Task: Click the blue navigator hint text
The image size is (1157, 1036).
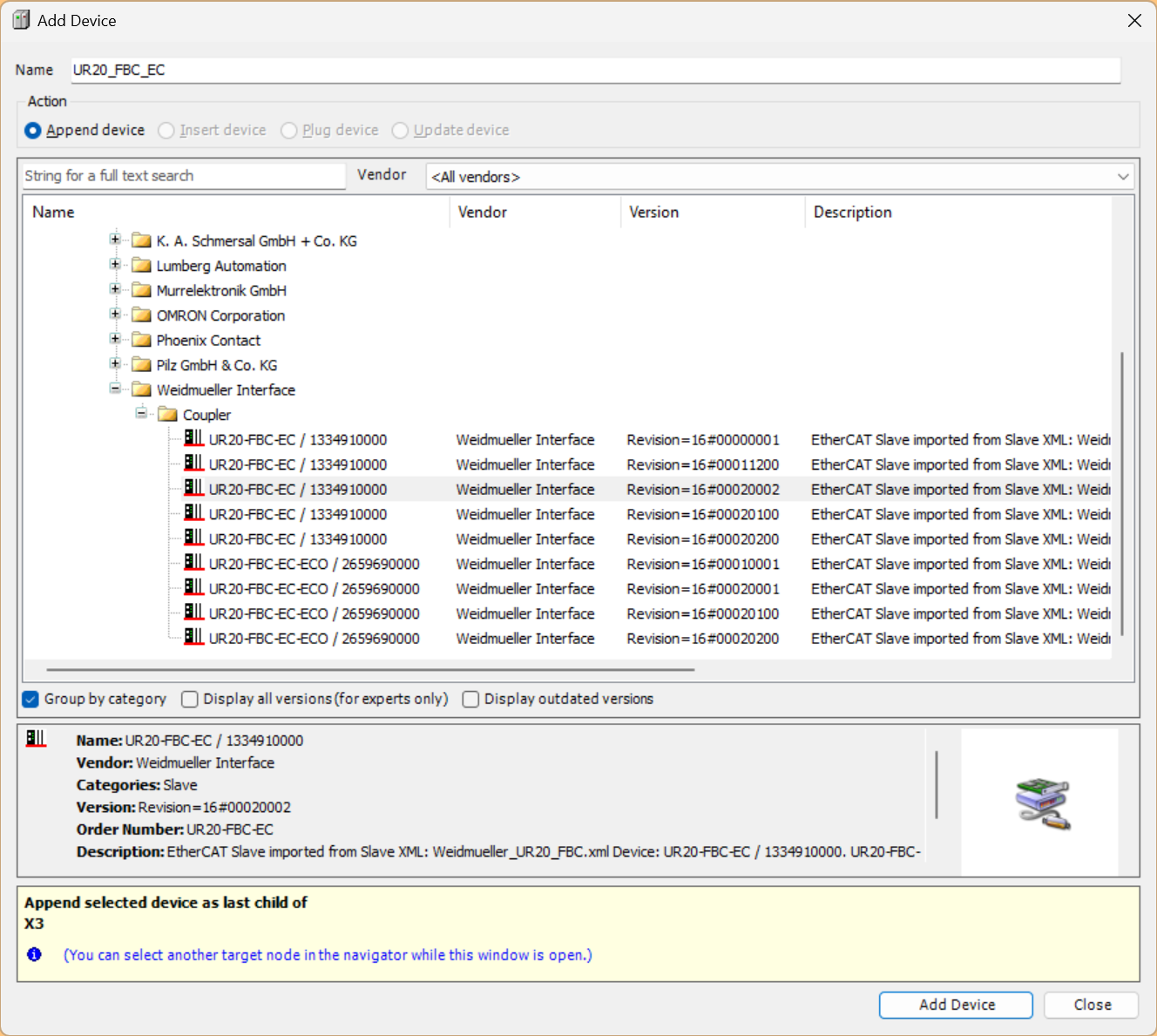Action: [328, 955]
